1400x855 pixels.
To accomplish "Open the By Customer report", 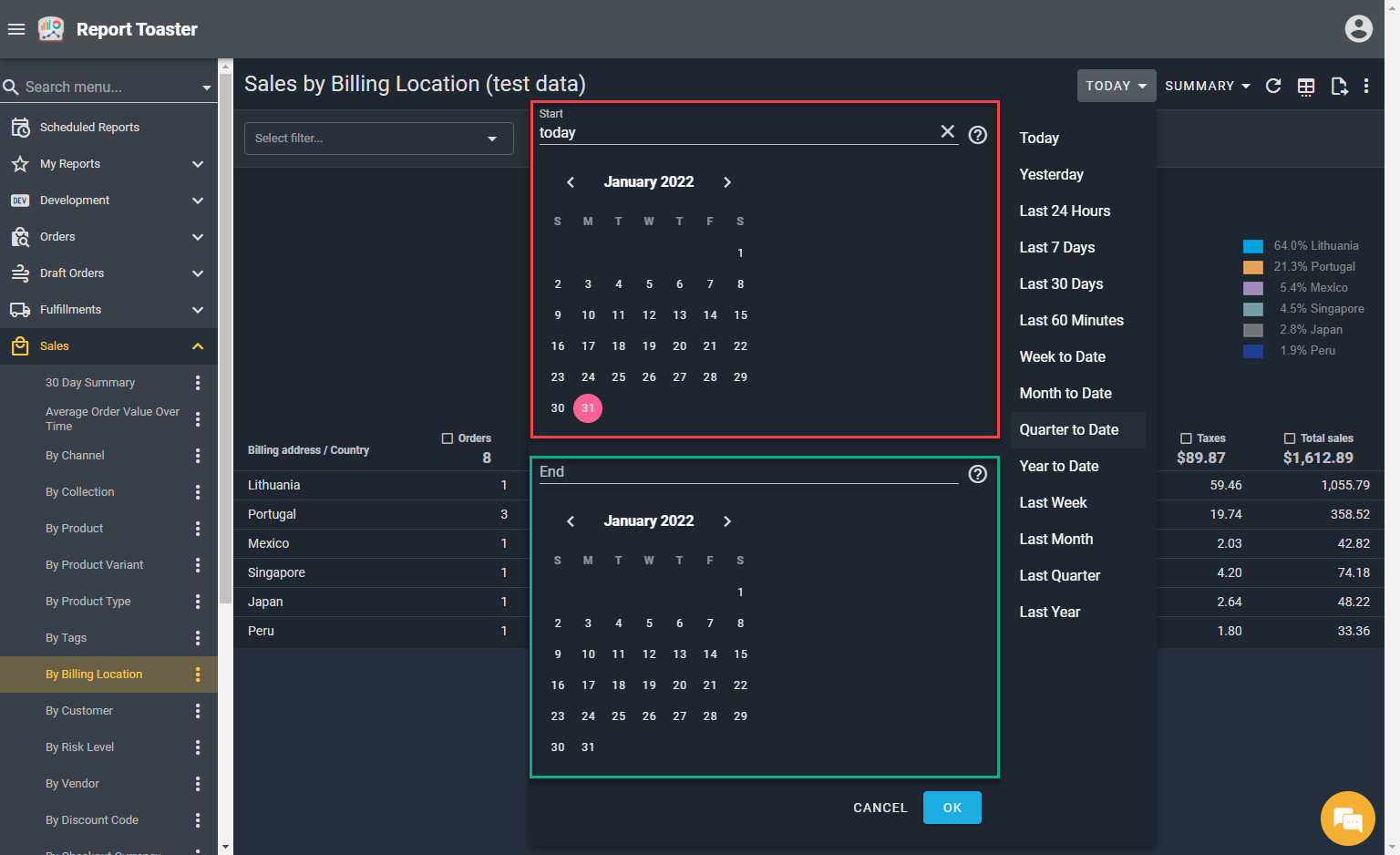I will click(79, 711).
